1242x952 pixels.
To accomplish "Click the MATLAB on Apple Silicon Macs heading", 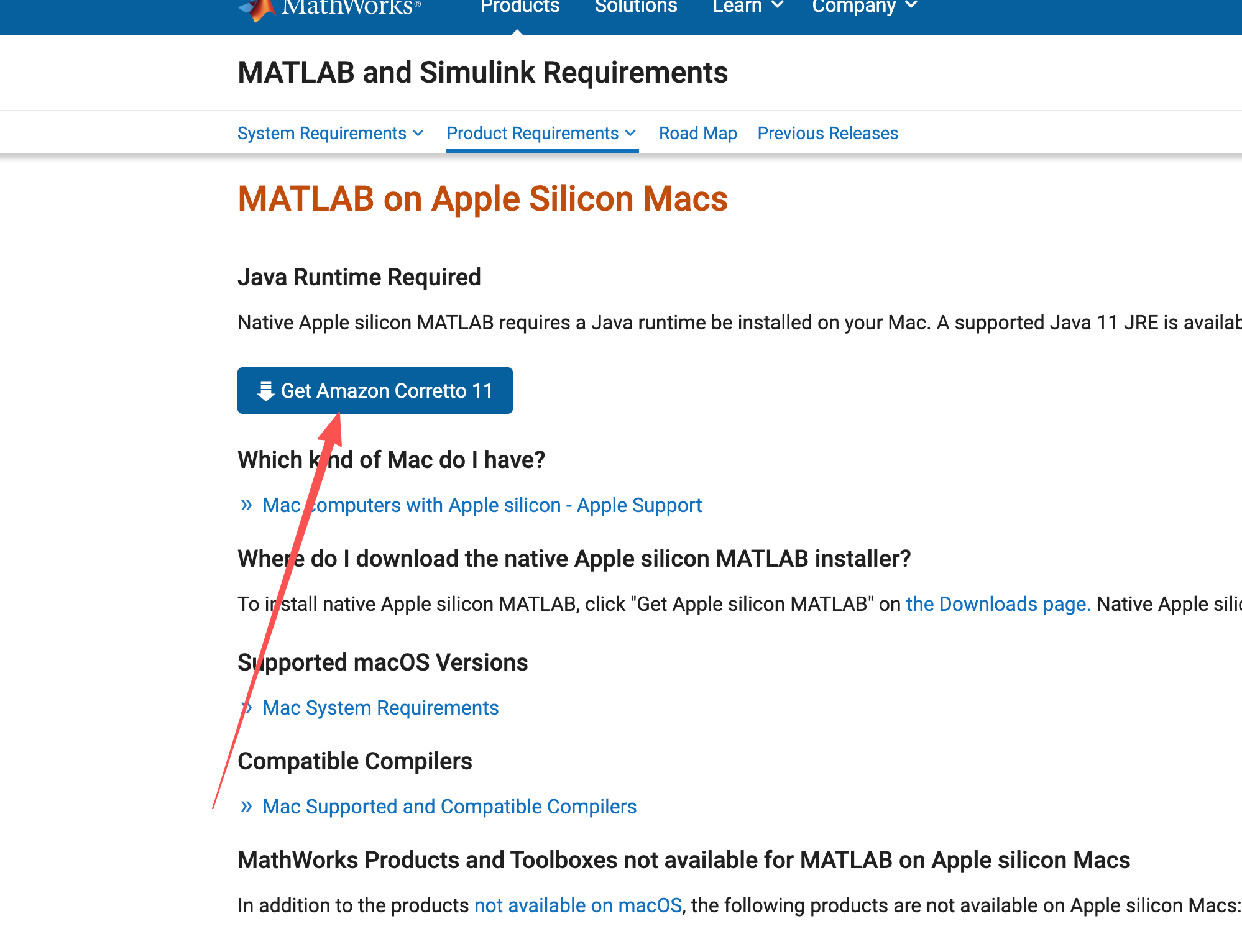I will tap(482, 199).
